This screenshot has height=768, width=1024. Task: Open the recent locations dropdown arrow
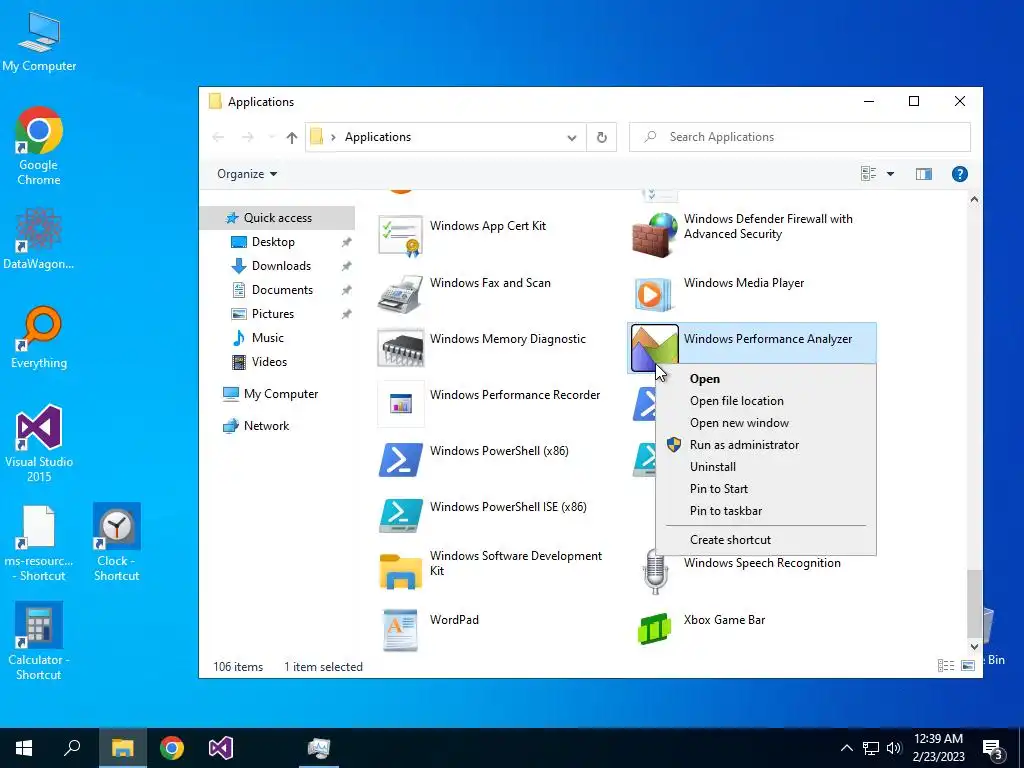tap(272, 137)
